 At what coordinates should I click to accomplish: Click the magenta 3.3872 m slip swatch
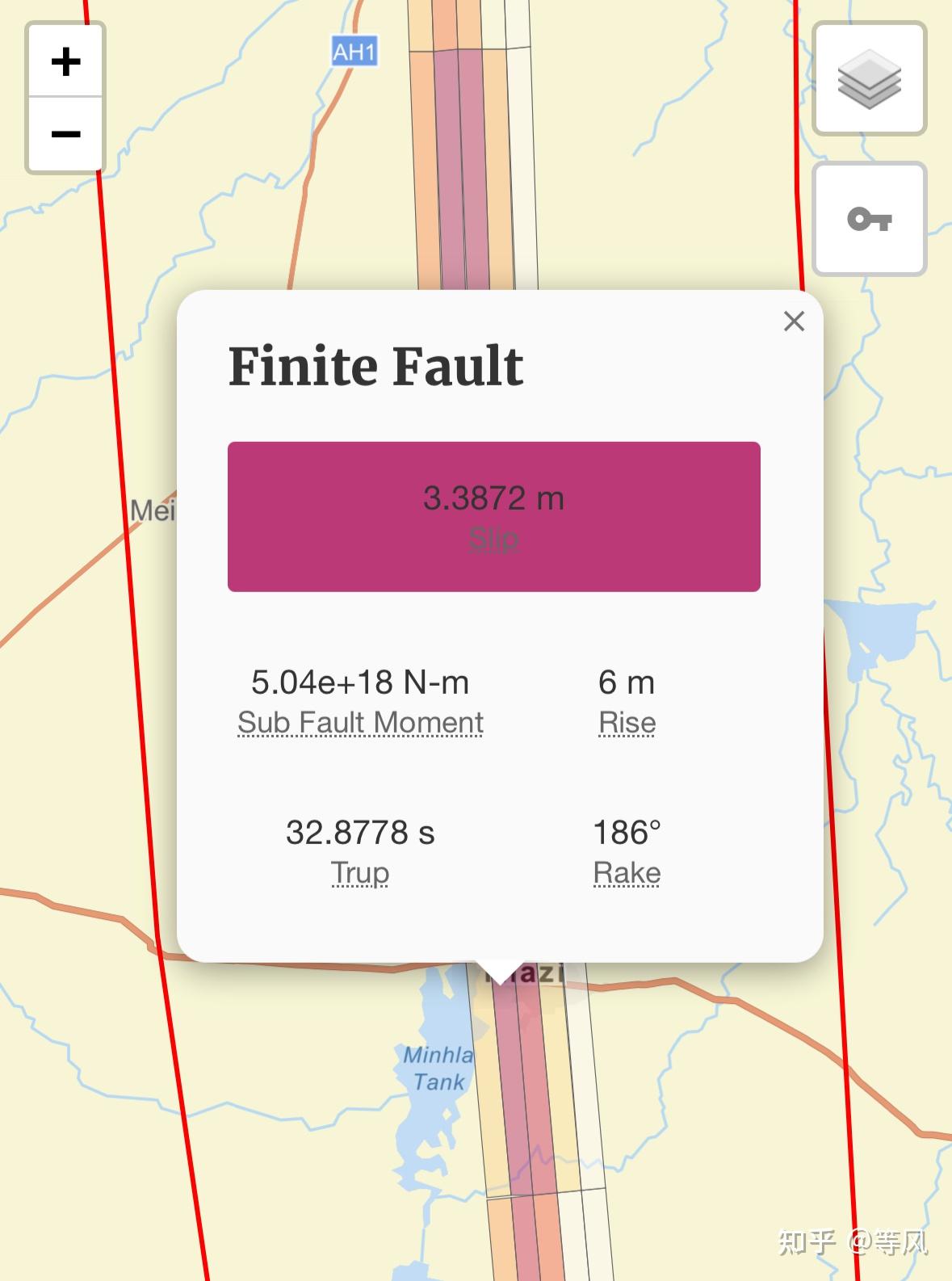point(493,516)
